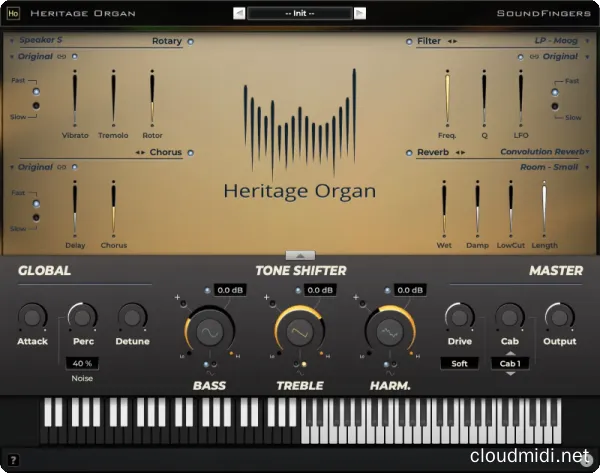Go to the previous preset with left arrow
This screenshot has width=600, height=473.
[239, 13]
